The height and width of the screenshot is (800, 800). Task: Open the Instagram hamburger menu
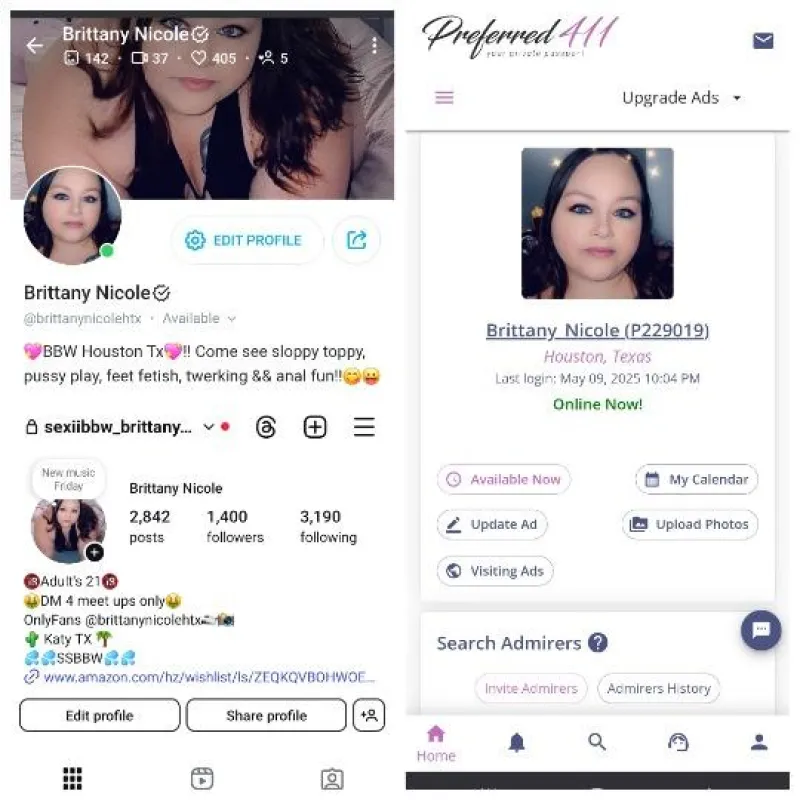[364, 427]
